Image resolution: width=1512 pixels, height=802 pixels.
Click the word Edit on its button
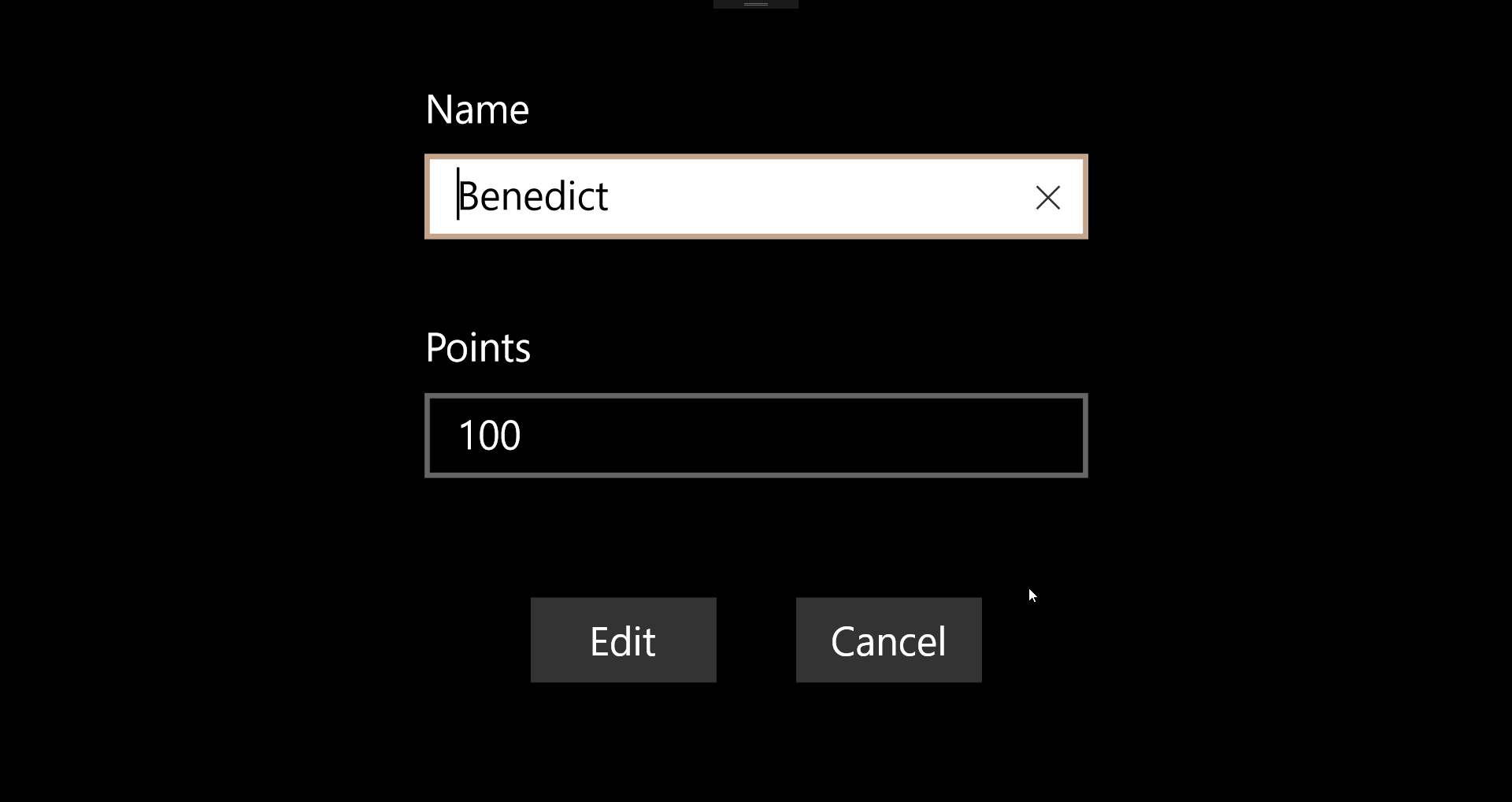[623, 641]
